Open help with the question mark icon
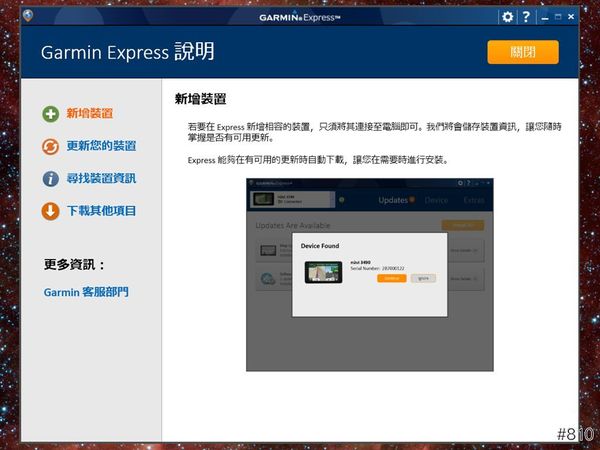The height and width of the screenshot is (450, 600). tap(526, 17)
